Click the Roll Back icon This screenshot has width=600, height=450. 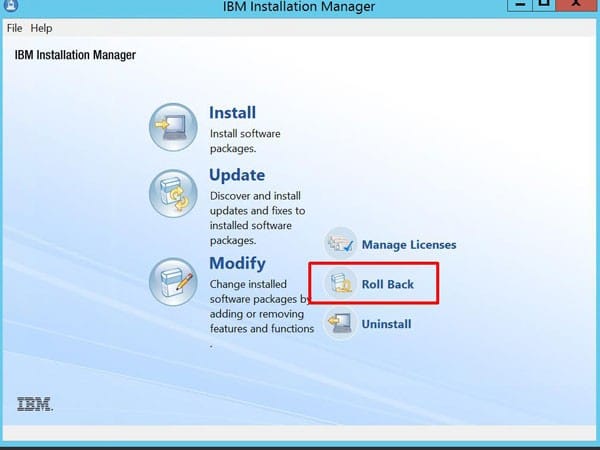click(x=340, y=284)
